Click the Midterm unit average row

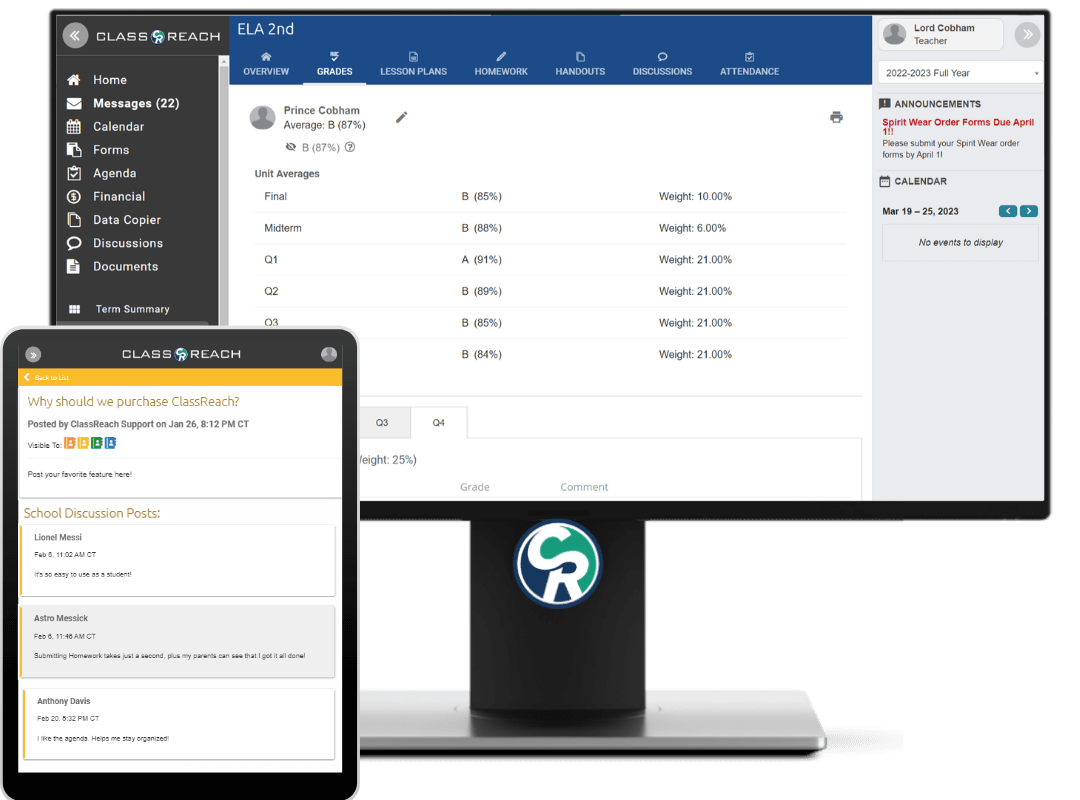[550, 228]
